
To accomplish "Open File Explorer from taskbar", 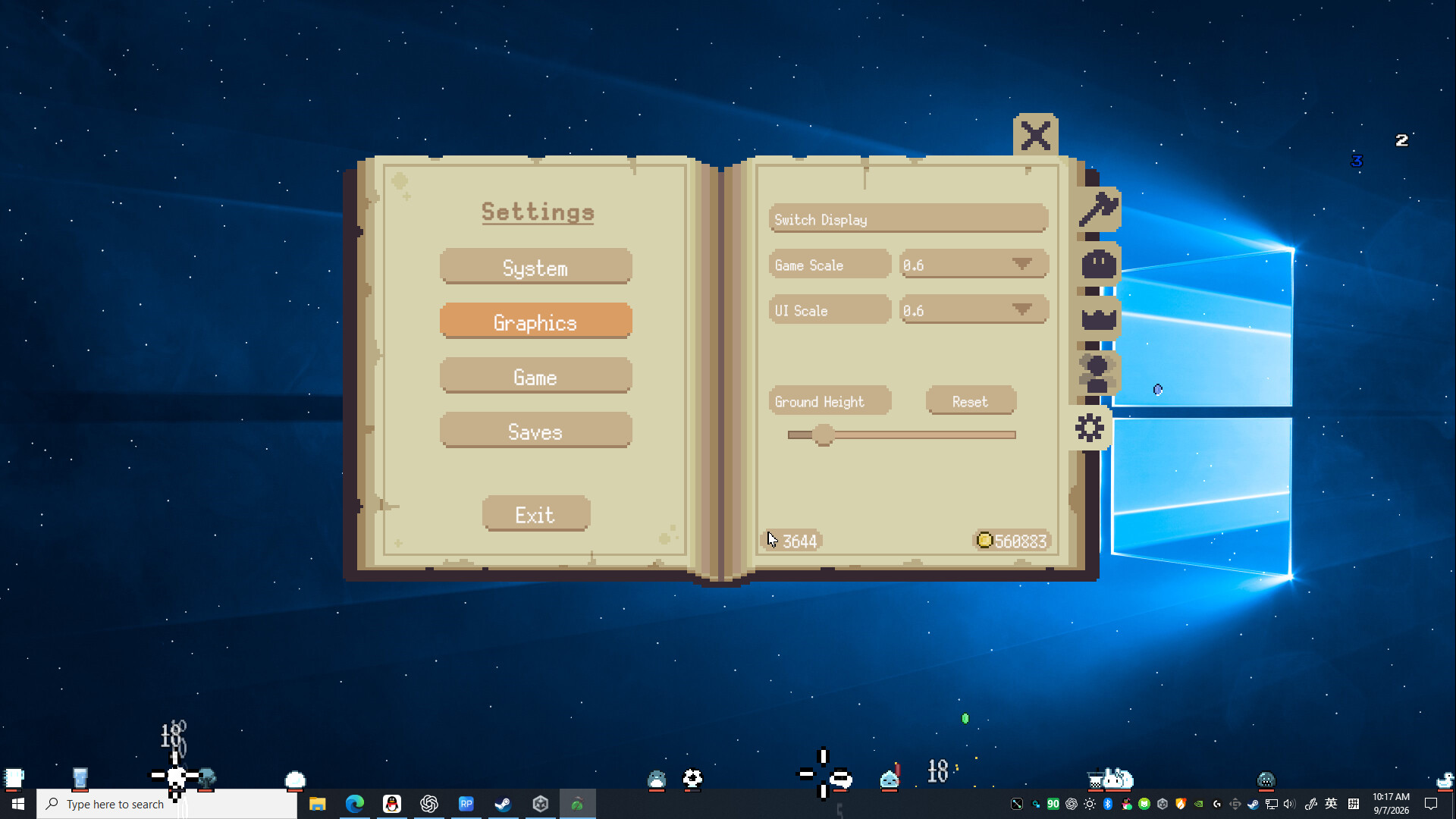I will [x=317, y=804].
